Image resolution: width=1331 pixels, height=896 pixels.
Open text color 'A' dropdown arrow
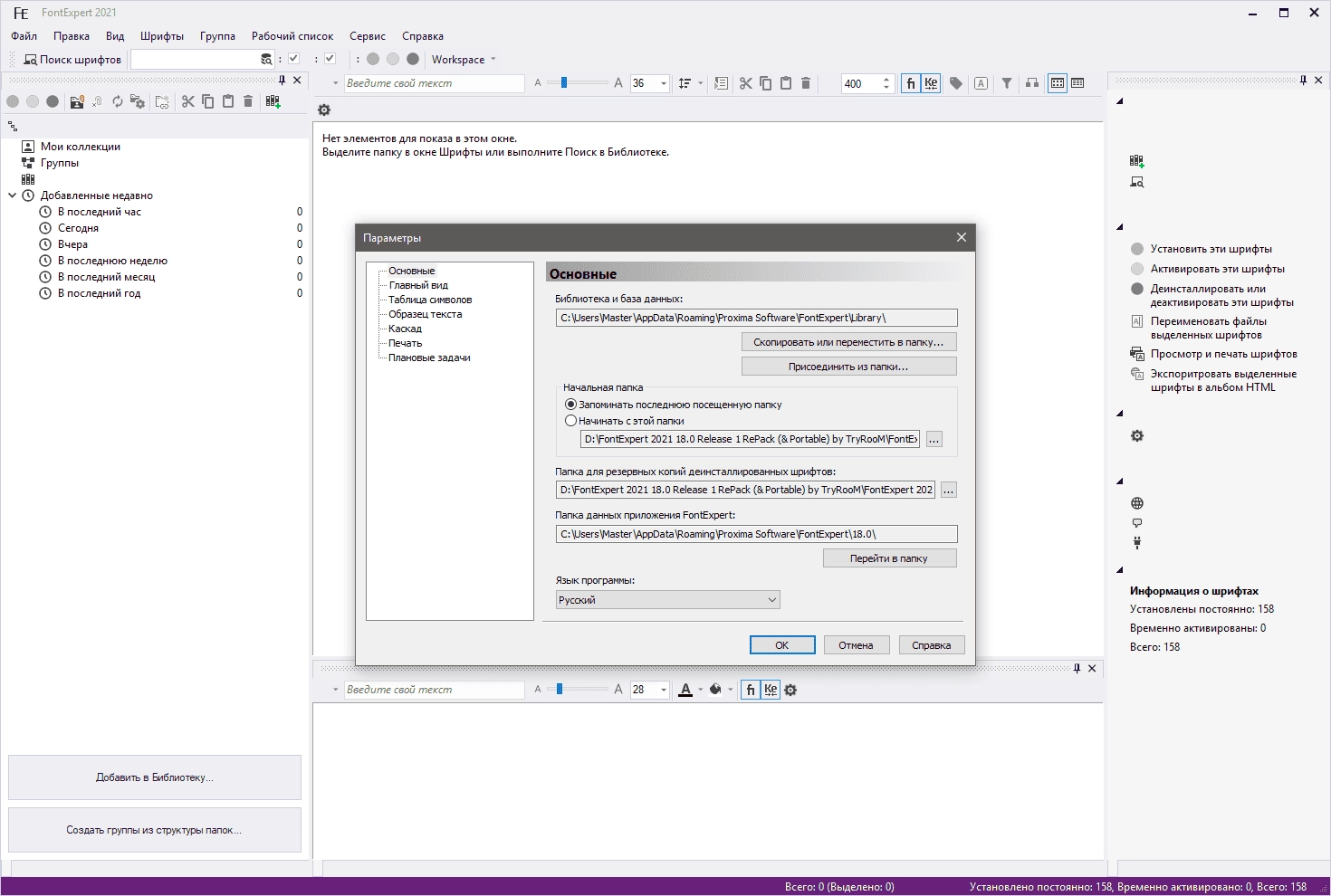tap(700, 690)
